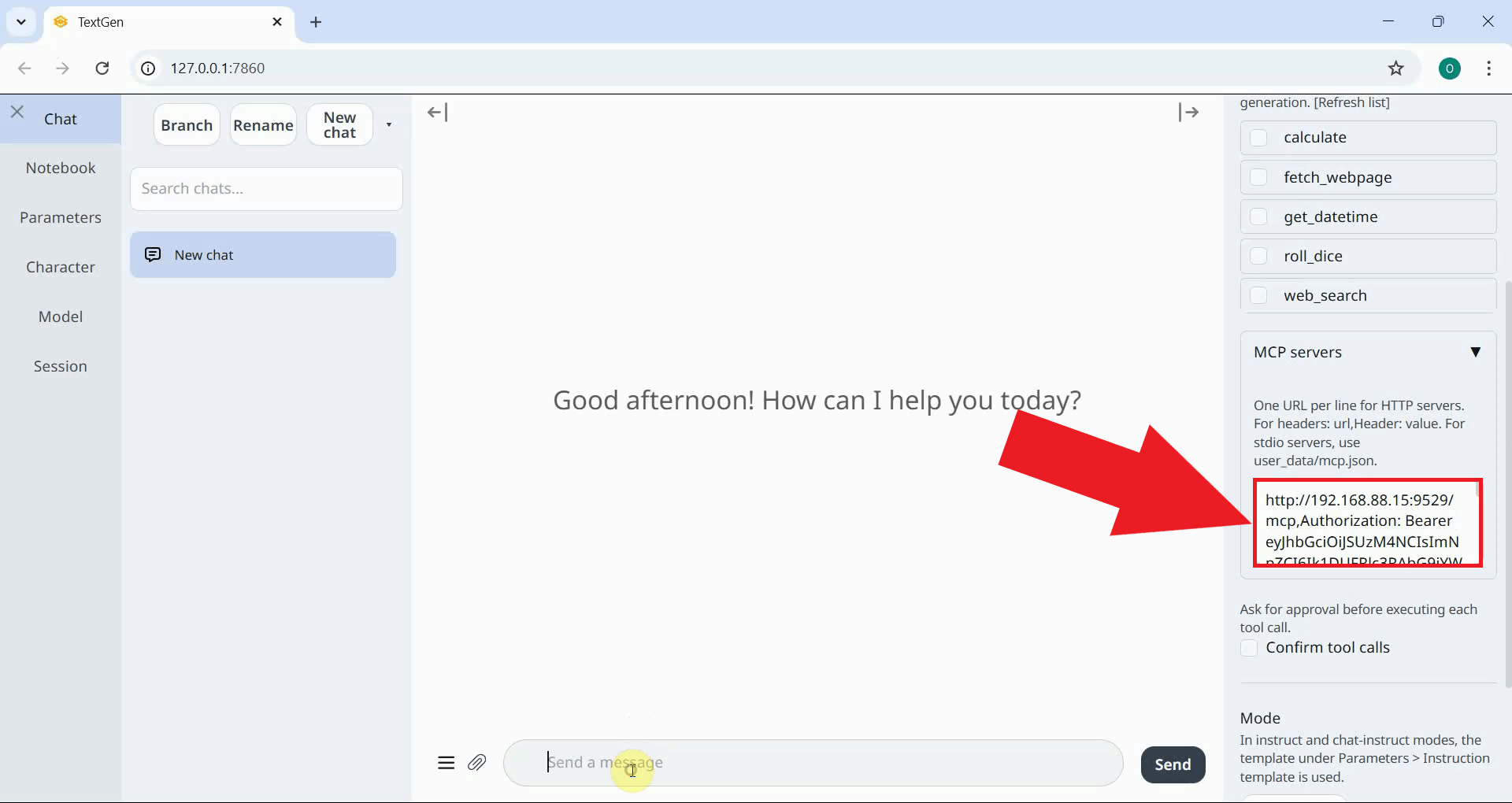Reload the page with refresh icon

pos(102,68)
